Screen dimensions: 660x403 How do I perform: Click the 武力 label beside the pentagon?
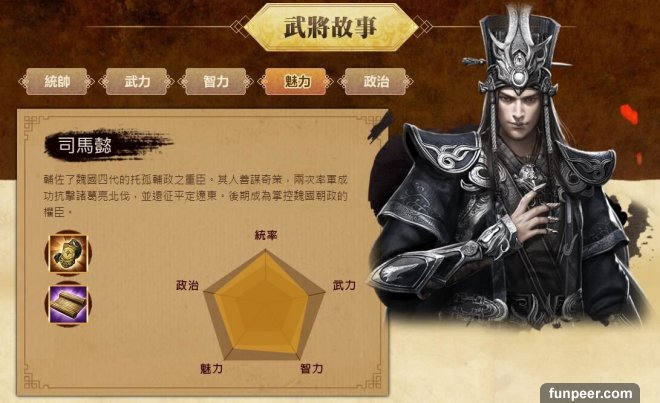tap(344, 285)
